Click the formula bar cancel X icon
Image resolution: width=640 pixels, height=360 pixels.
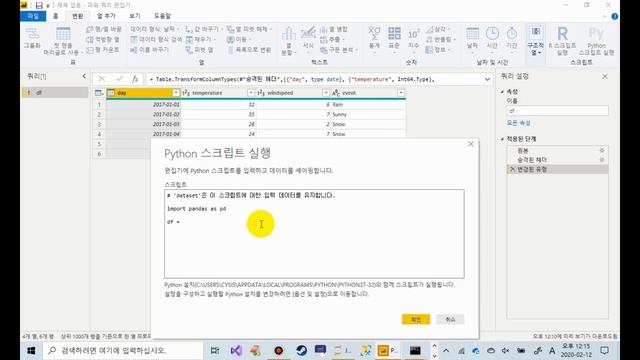tap(102, 79)
